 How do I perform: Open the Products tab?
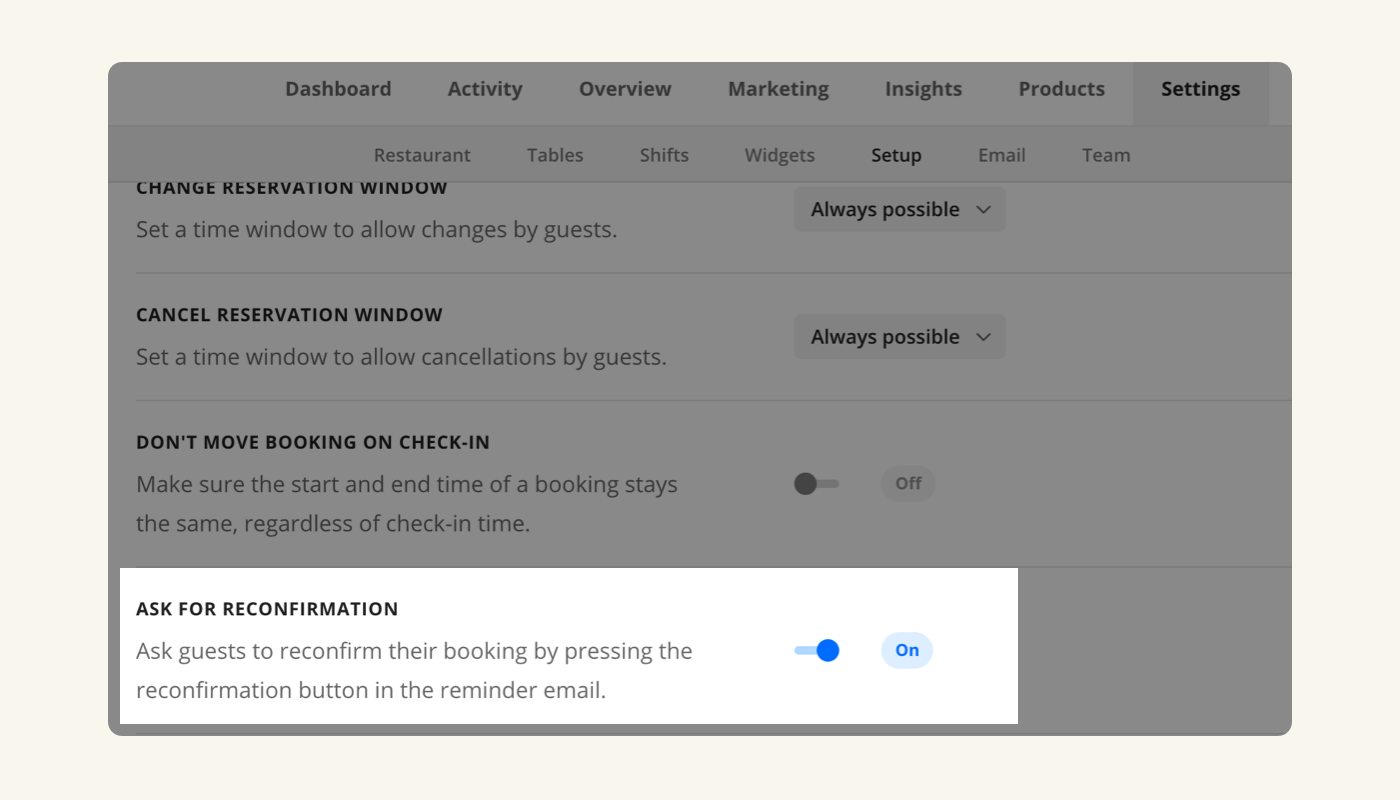point(1061,89)
